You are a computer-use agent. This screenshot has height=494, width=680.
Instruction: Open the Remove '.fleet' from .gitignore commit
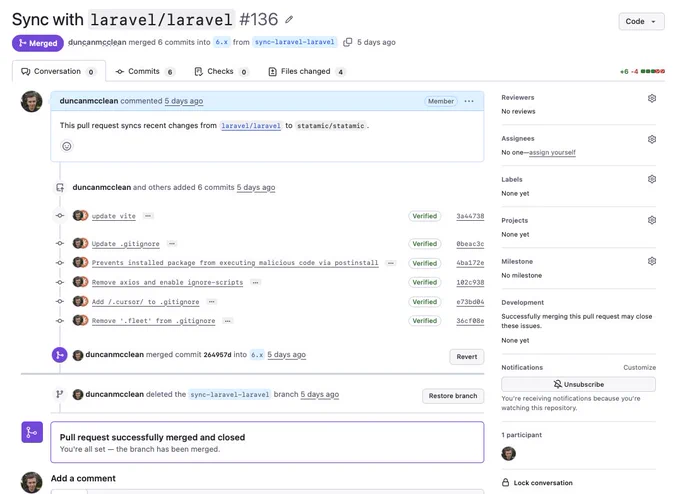point(154,321)
